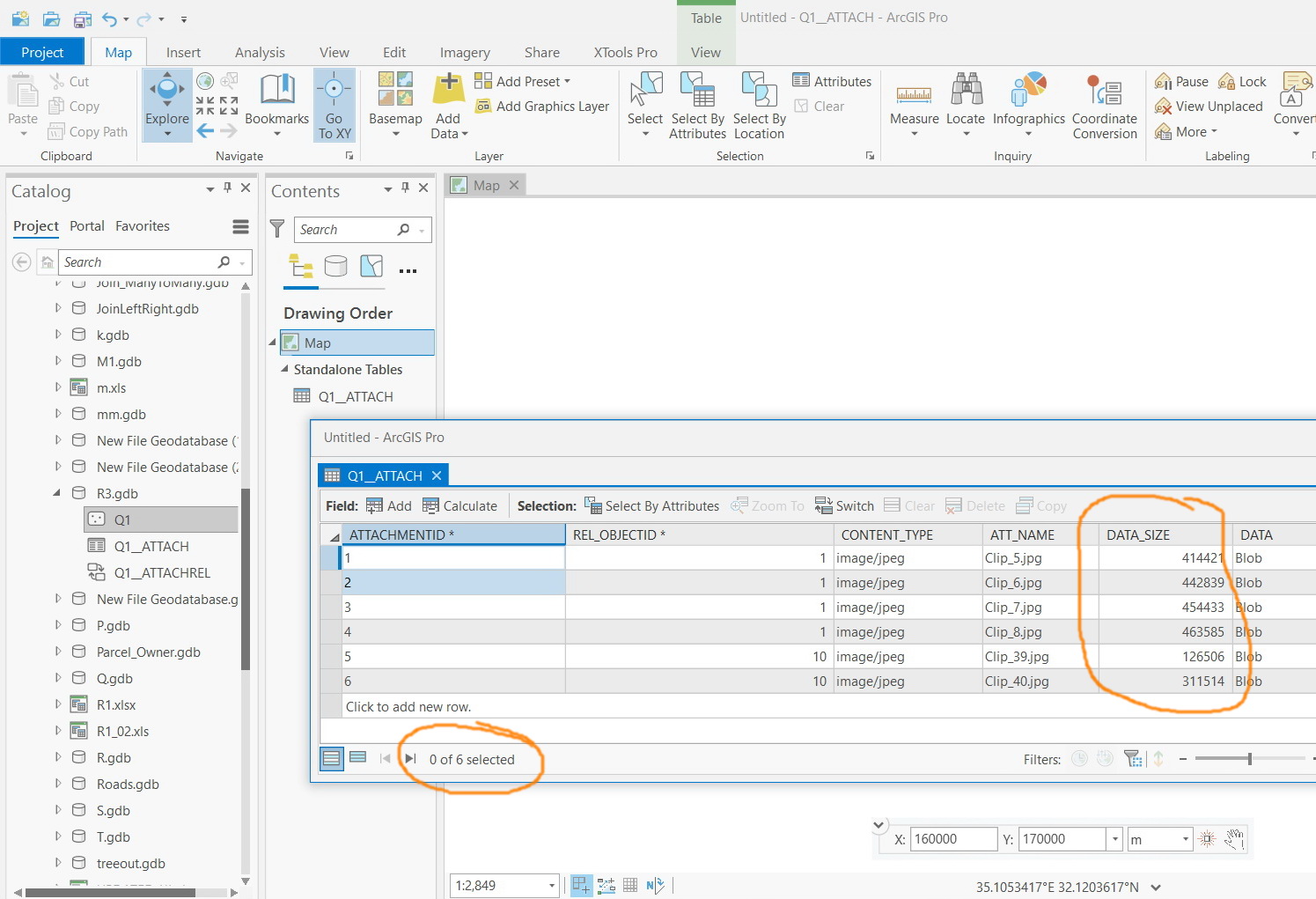Click the X coordinate input field

point(953,838)
